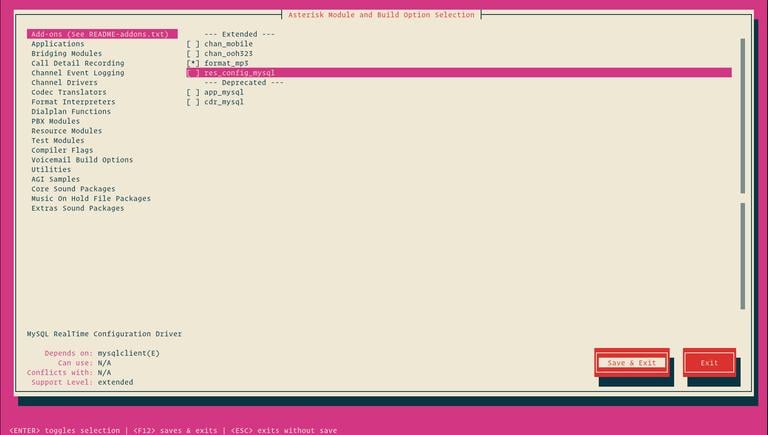Open Call Detail Recording category
This screenshot has width=768, height=435.
click(77, 63)
